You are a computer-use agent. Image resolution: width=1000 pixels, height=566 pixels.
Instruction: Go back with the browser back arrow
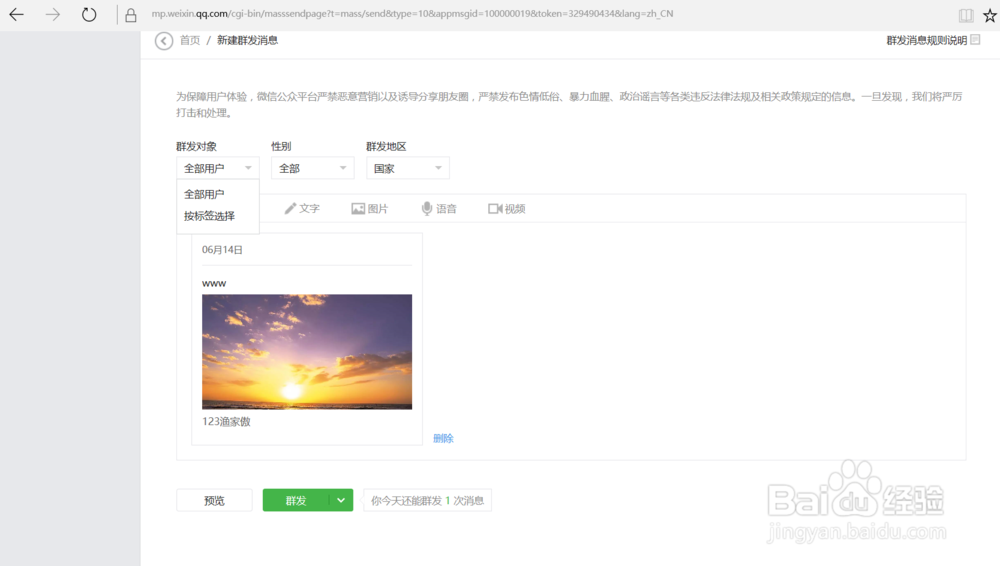click(16, 14)
